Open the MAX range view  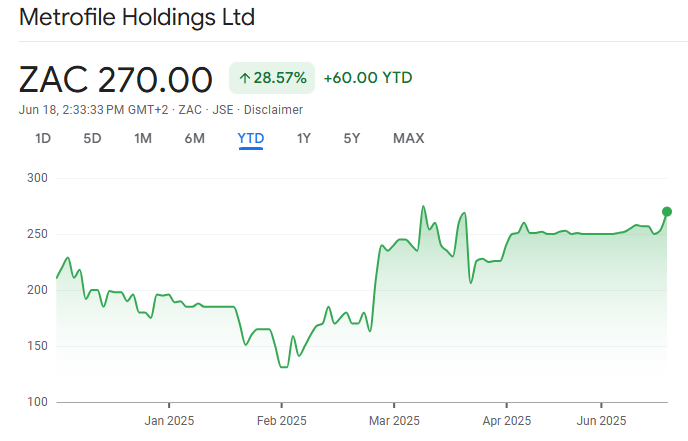point(408,139)
